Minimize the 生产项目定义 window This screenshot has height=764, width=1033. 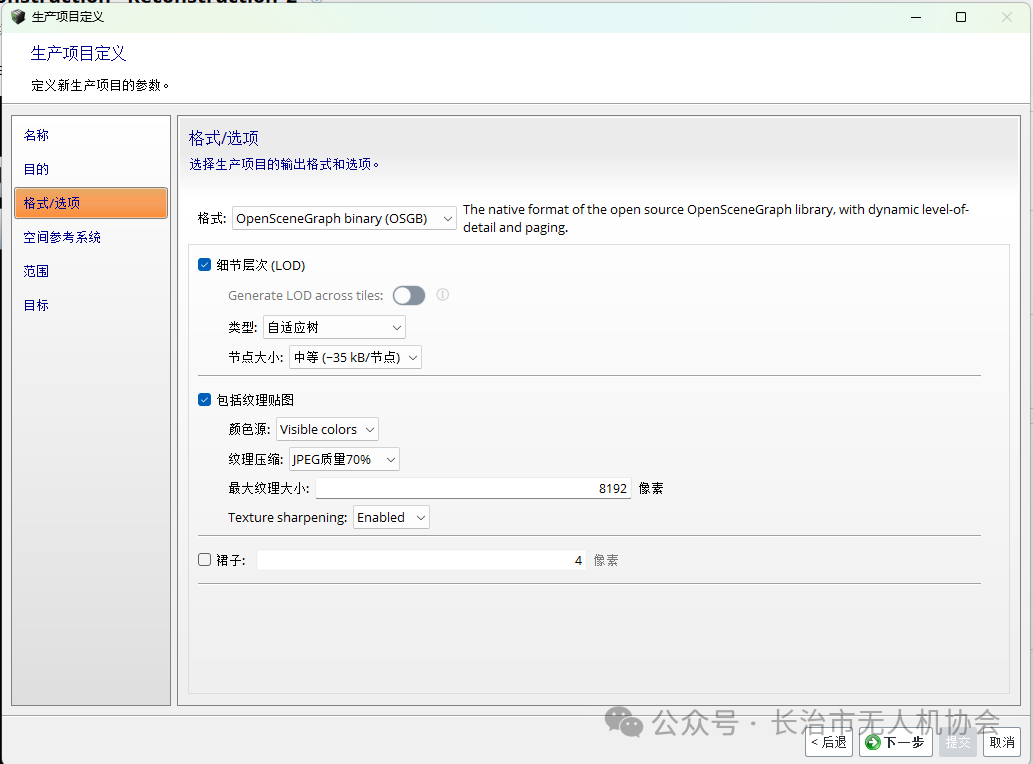pos(916,17)
